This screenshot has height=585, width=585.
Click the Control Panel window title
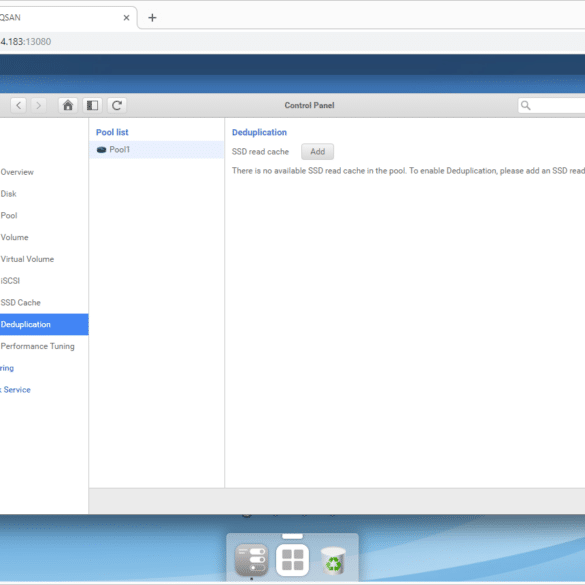click(309, 106)
